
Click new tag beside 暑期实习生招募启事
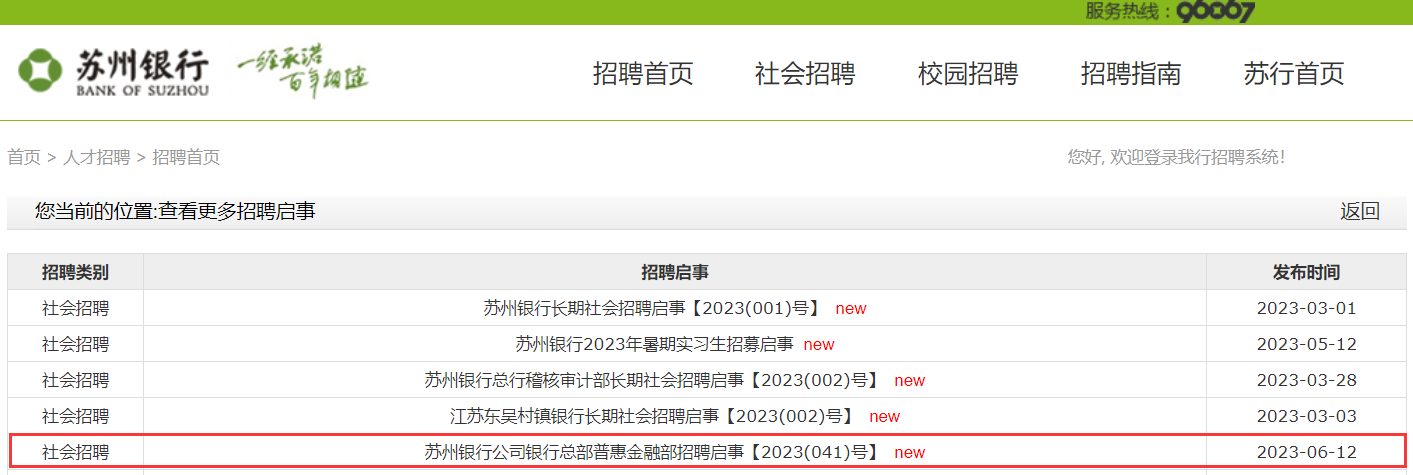[x=819, y=344]
